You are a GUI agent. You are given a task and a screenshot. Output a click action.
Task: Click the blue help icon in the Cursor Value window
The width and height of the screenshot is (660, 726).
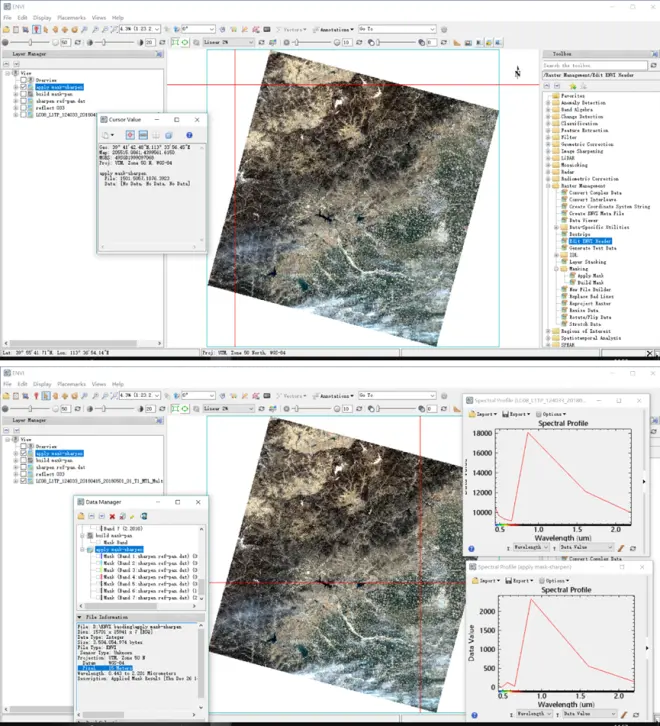click(189, 135)
